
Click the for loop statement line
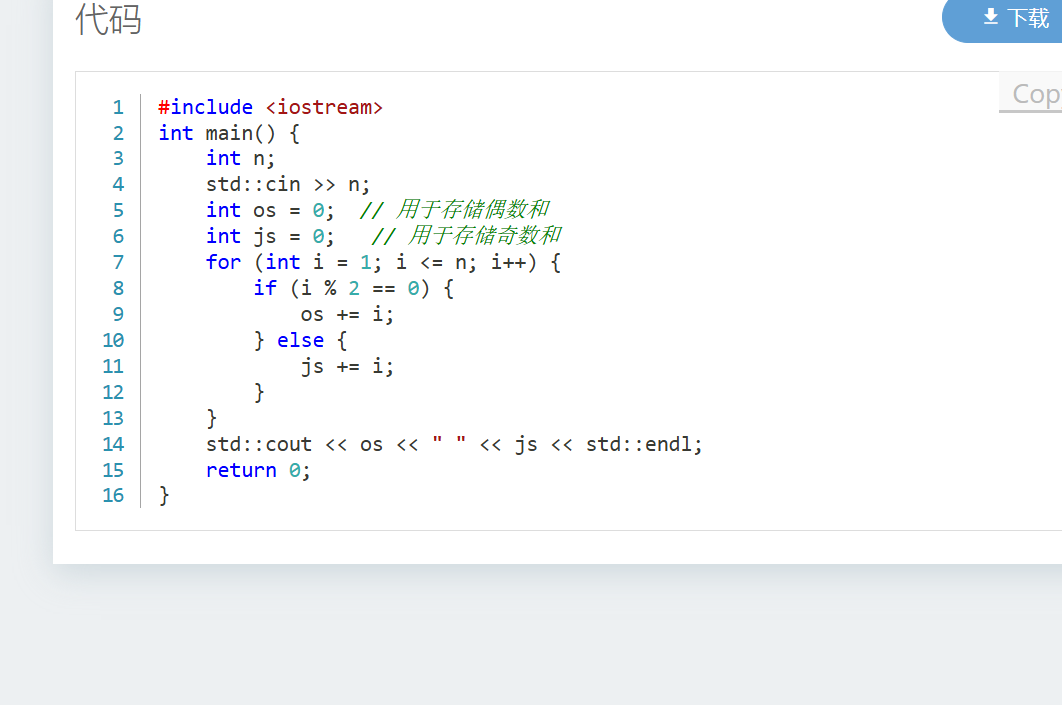[383, 262]
